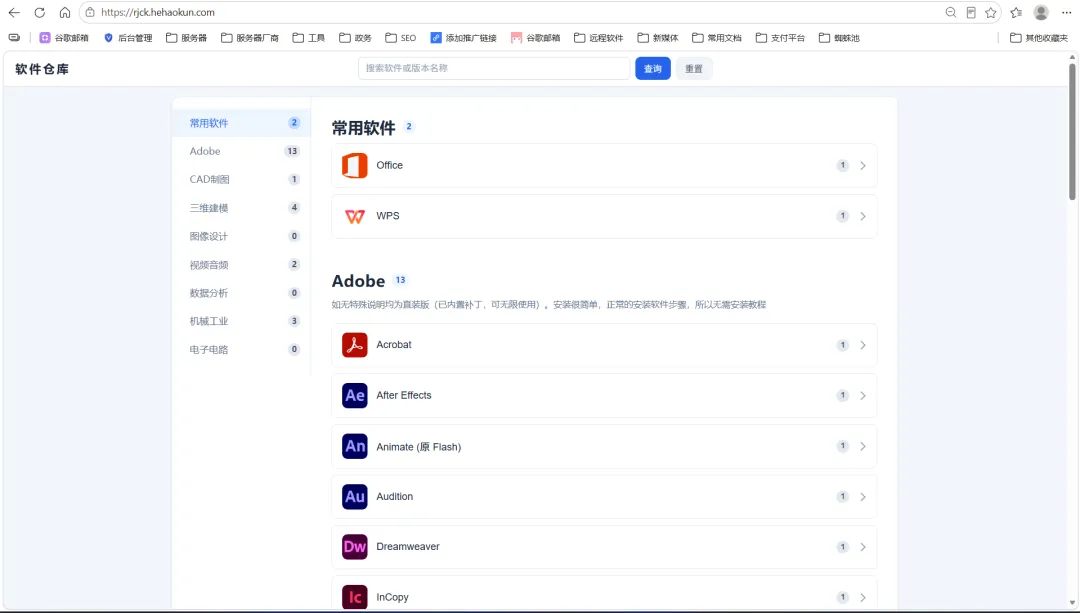Image resolution: width=1080 pixels, height=613 pixels.
Task: Open the 后台管理 shield bookmark
Action: click(127, 38)
